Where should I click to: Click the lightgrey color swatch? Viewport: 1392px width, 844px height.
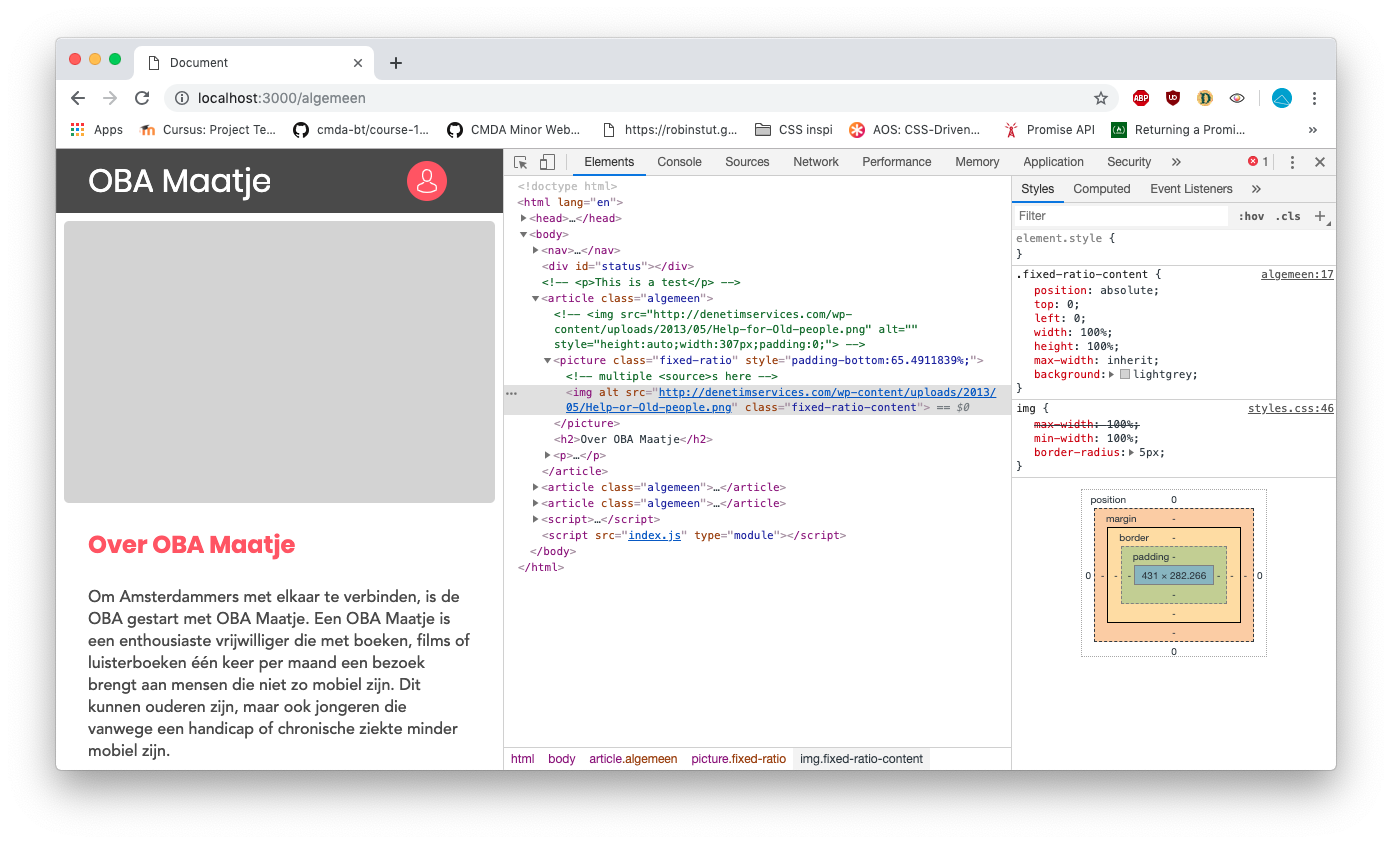click(x=1125, y=374)
